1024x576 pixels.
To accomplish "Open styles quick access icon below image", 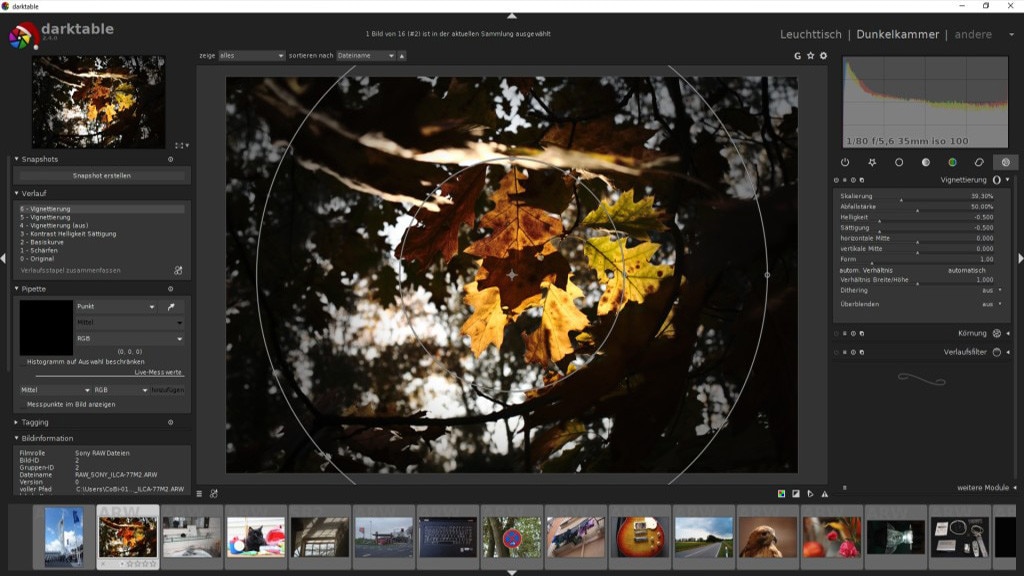I will click(214, 494).
